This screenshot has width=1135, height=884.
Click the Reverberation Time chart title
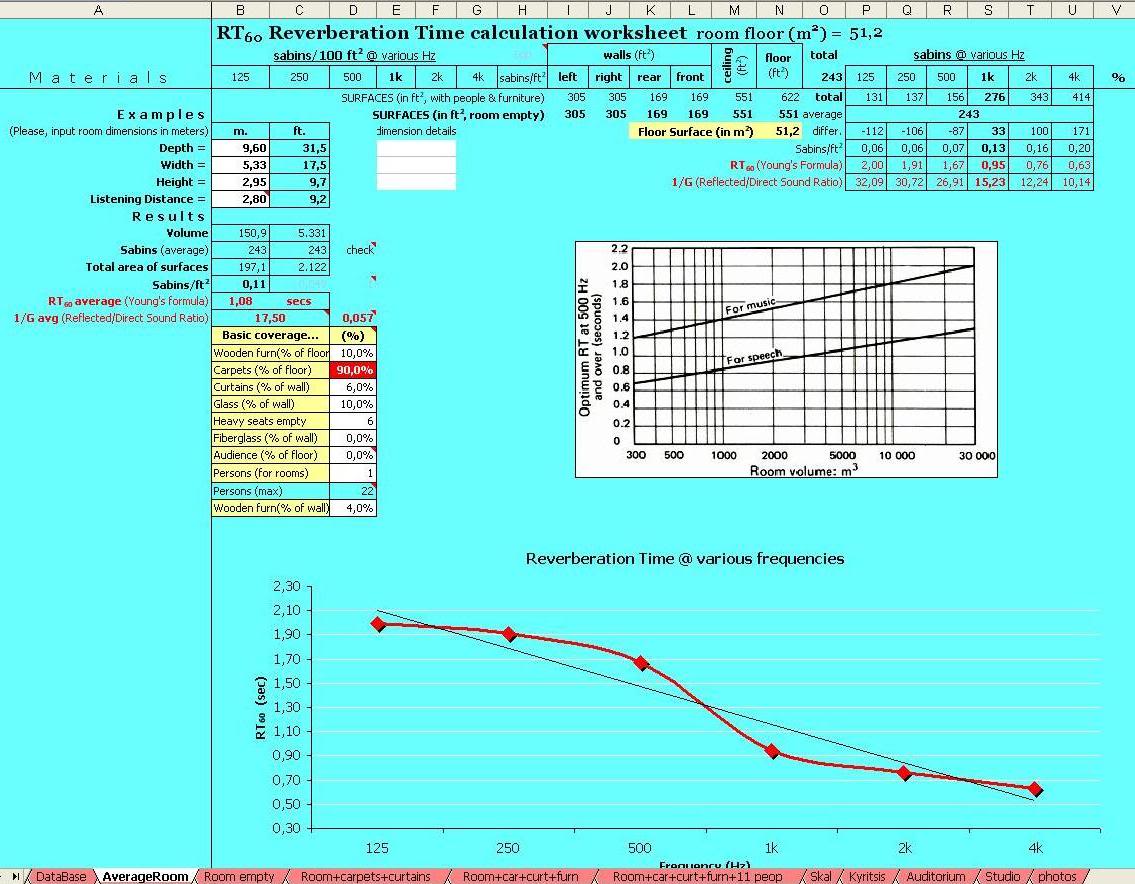(x=685, y=559)
